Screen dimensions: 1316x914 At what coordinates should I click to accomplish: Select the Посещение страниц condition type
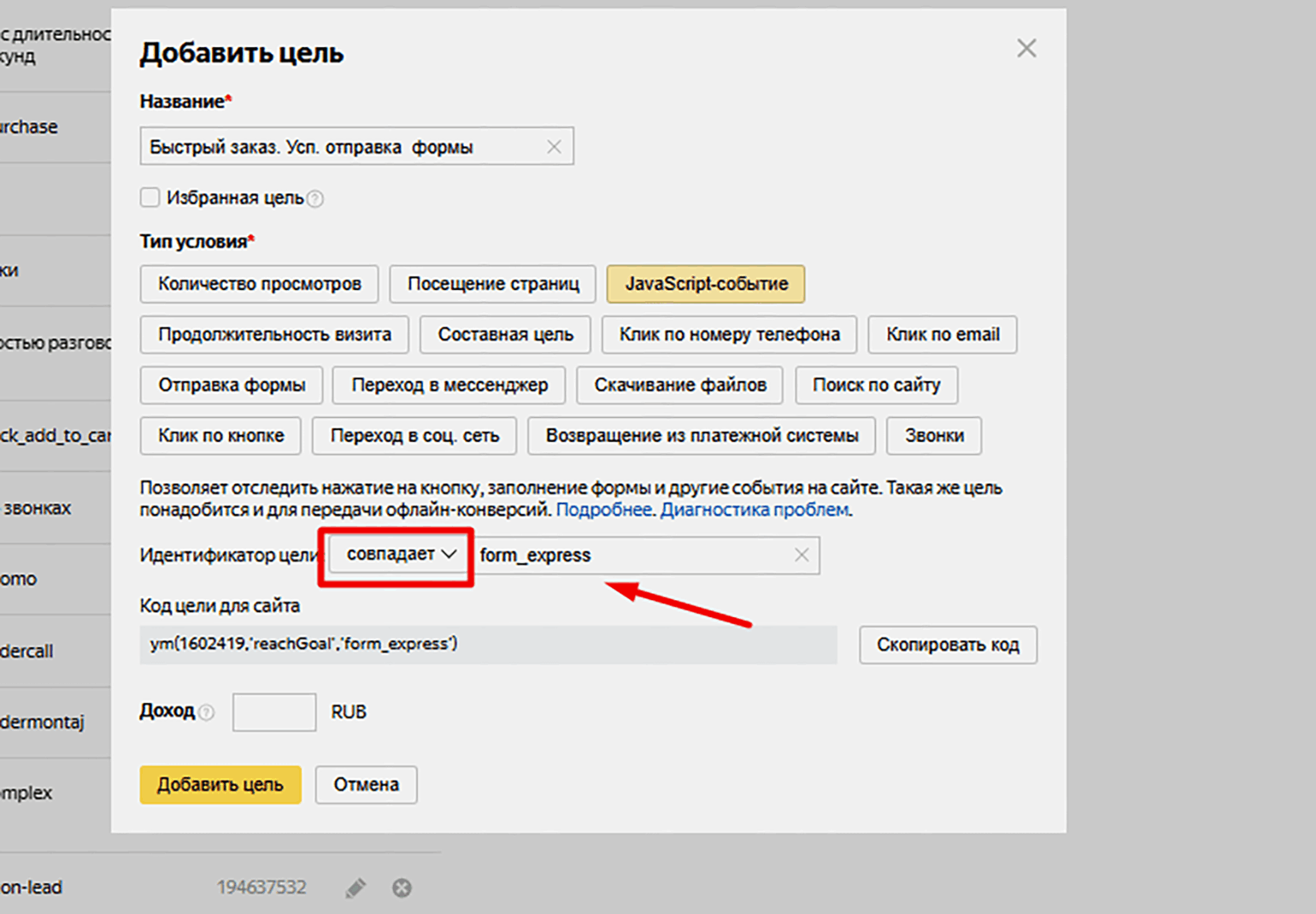coord(493,284)
